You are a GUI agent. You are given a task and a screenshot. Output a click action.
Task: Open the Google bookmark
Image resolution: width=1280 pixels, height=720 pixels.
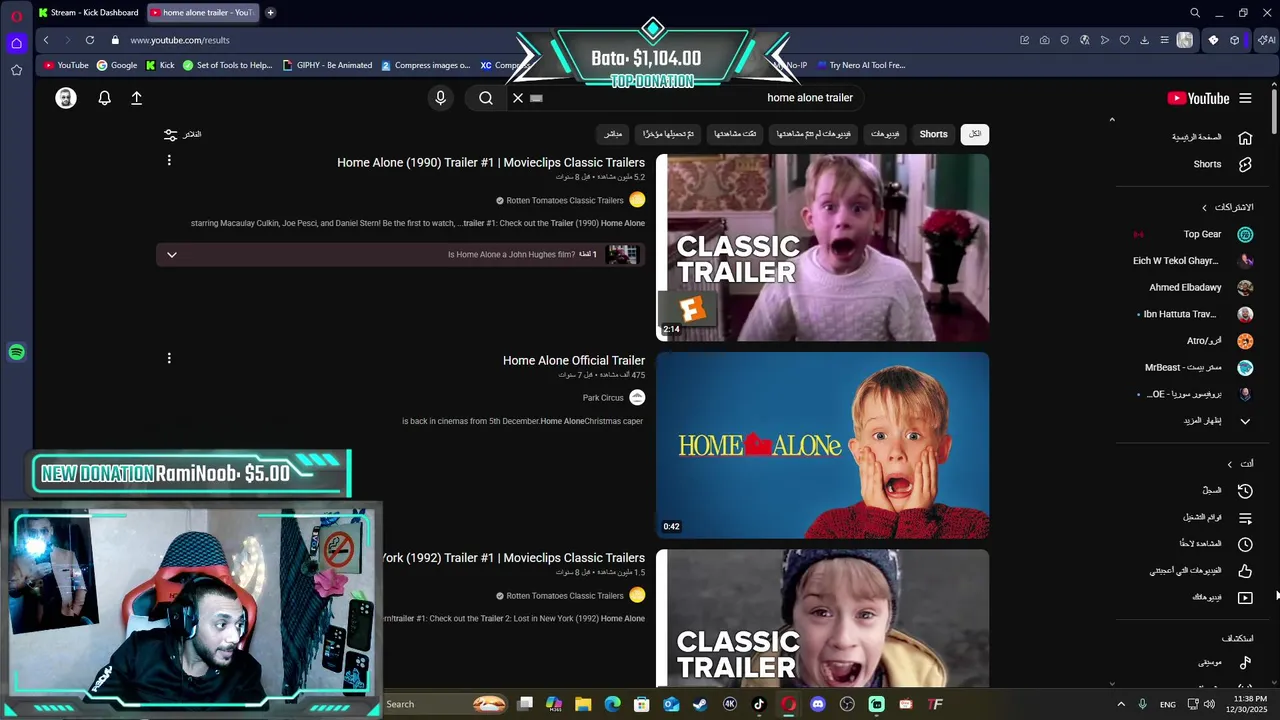[x=117, y=65]
